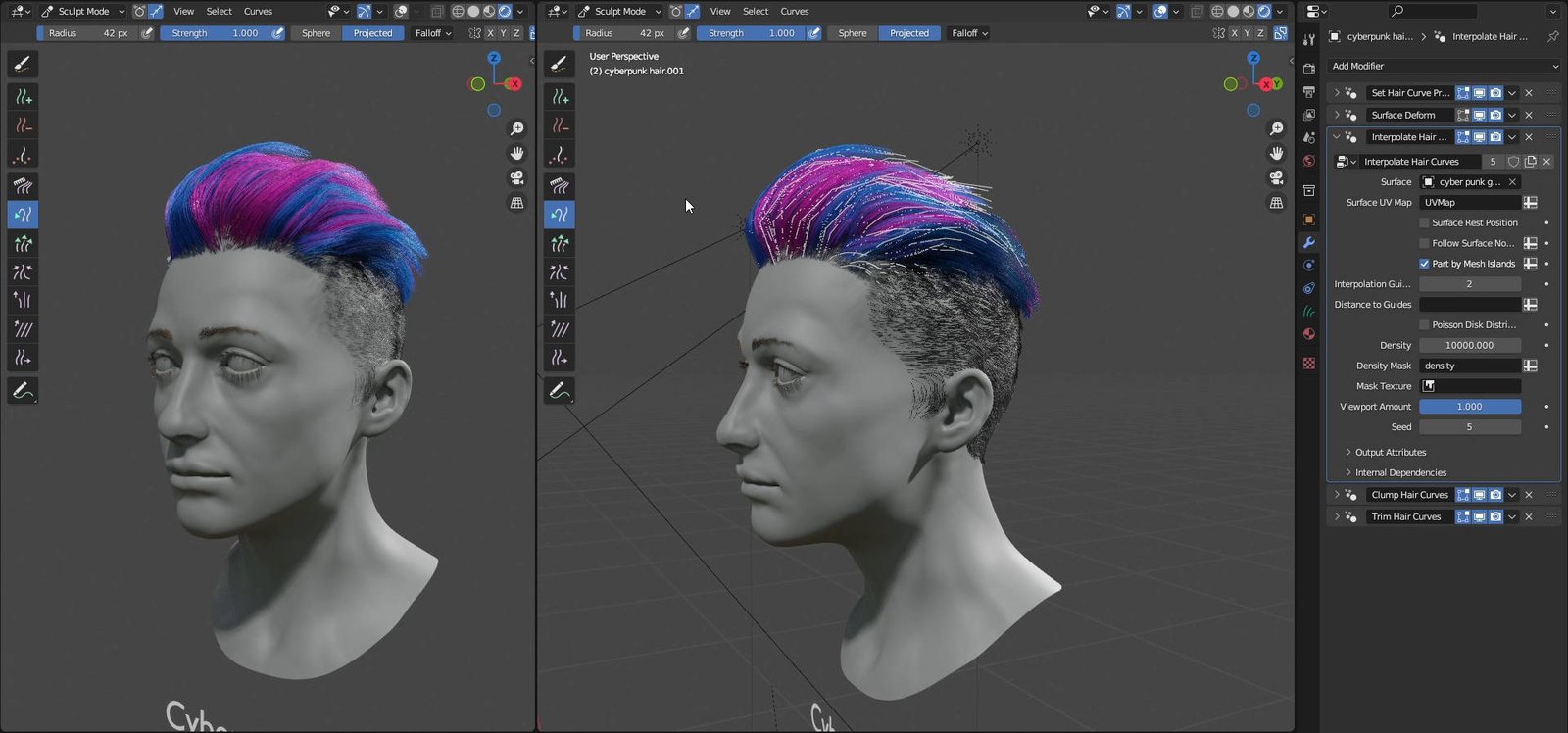The image size is (1568, 733).
Task: Click the Sphere falloff button in left viewport
Action: pyautogui.click(x=316, y=33)
